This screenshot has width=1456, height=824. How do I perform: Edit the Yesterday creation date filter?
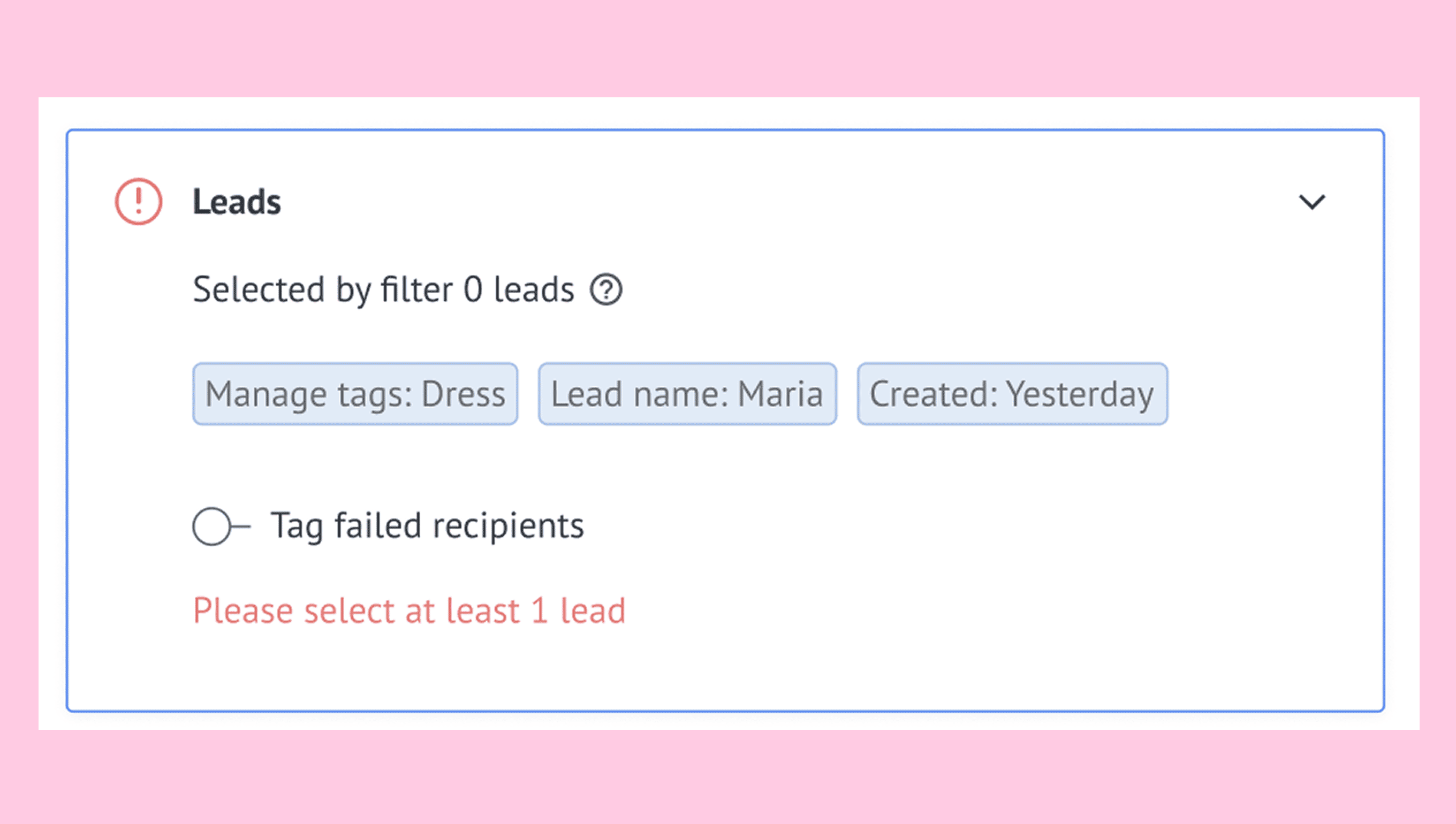pos(1012,394)
